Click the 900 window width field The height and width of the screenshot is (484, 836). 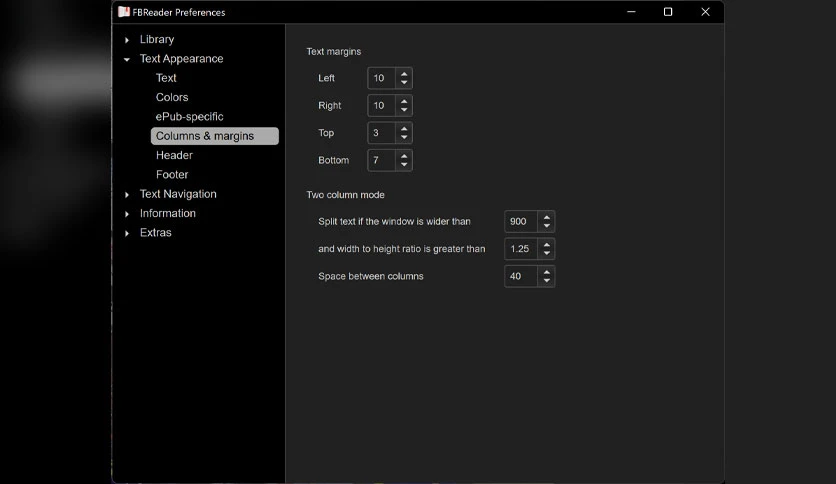click(521, 221)
